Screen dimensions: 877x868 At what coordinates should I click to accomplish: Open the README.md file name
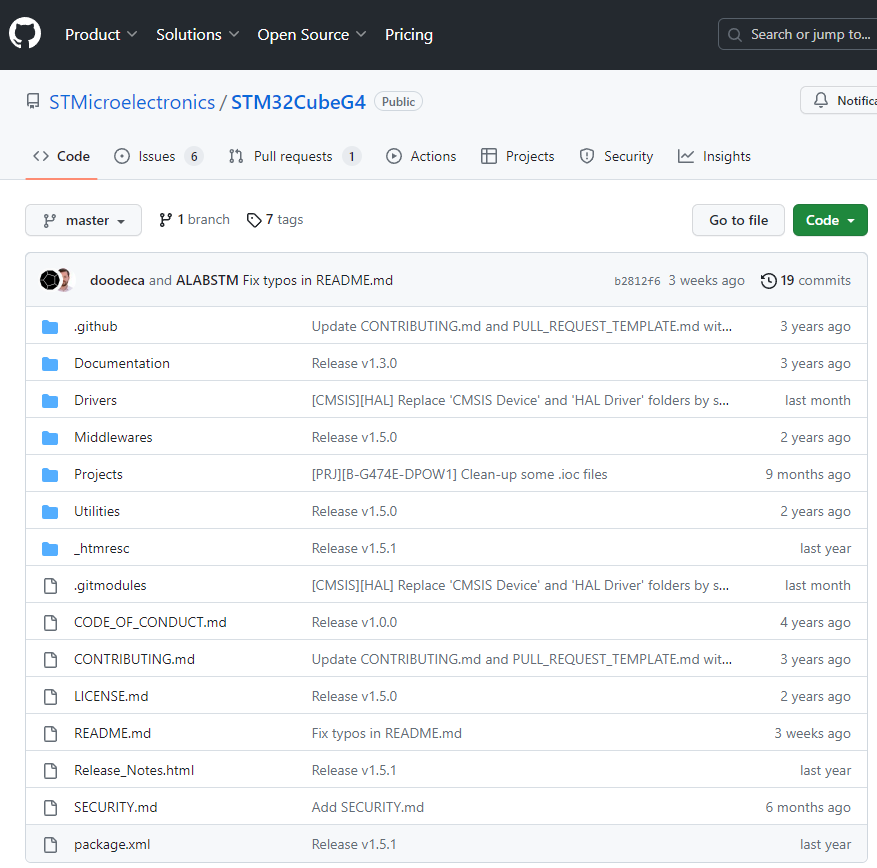pyautogui.click(x=112, y=733)
